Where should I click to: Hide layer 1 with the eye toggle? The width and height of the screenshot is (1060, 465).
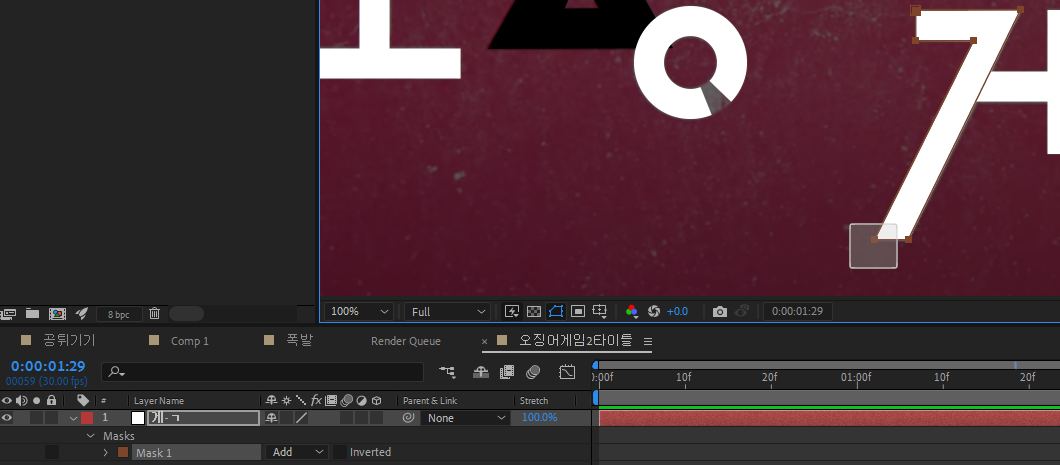point(7,418)
